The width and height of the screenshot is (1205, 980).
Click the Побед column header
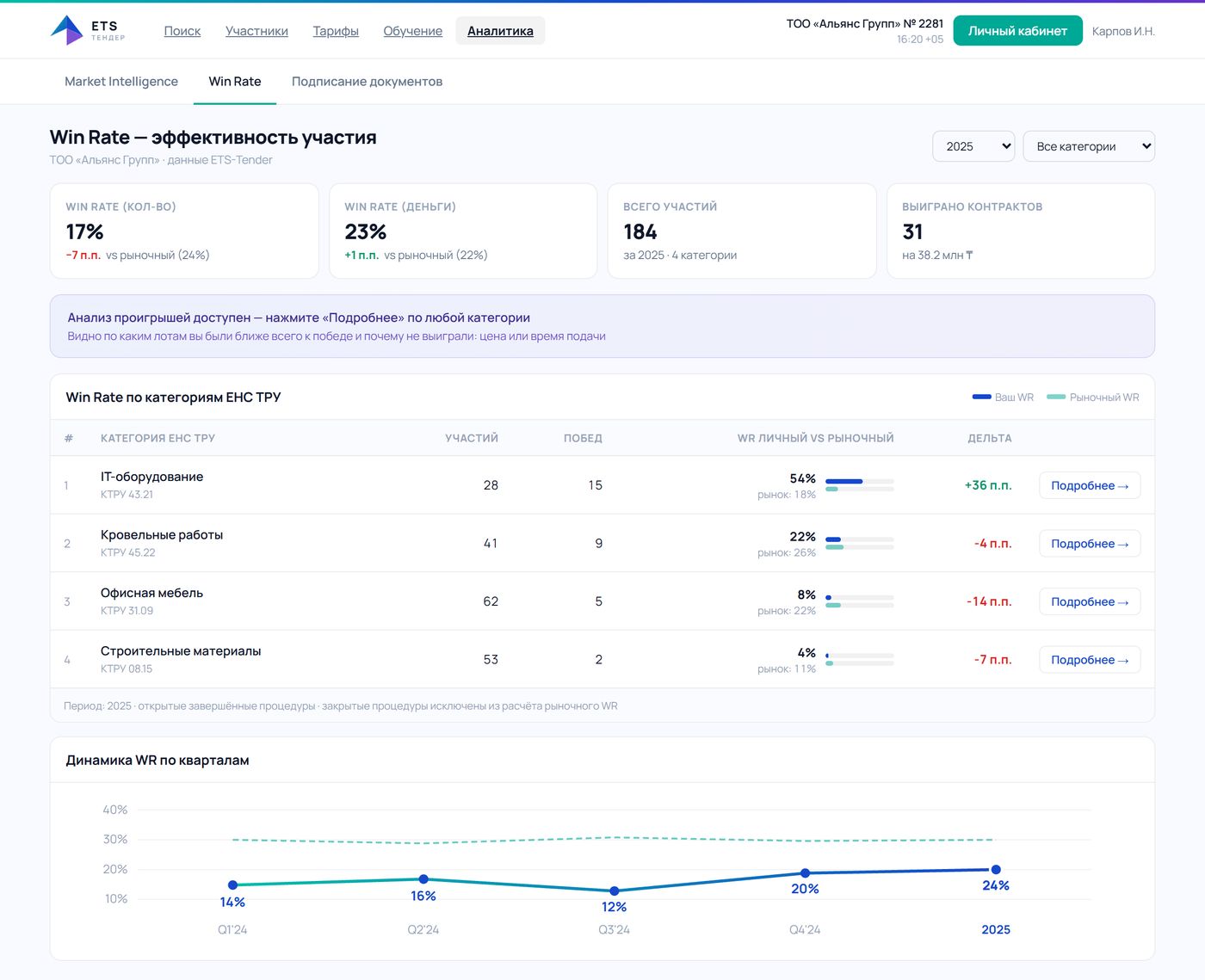583,438
